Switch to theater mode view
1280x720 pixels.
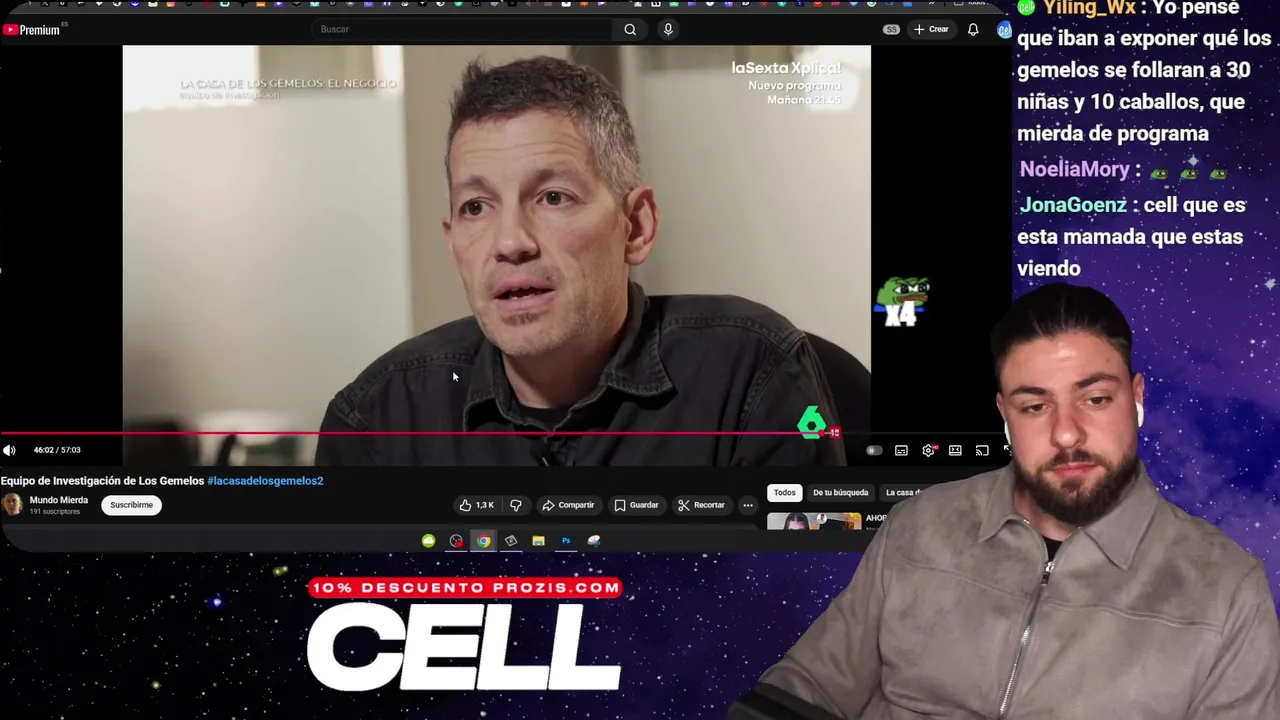pyautogui.click(x=955, y=451)
